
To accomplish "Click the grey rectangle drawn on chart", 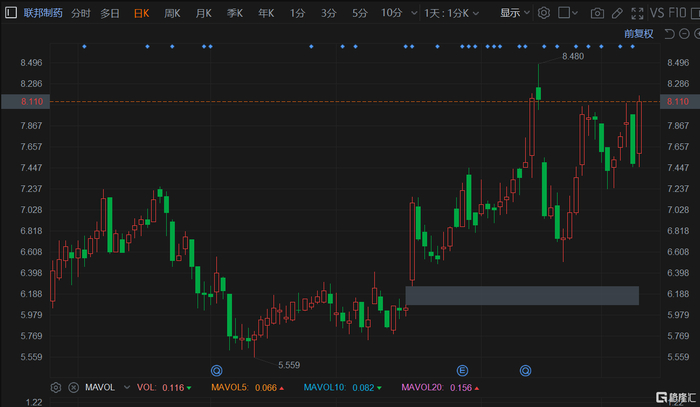I will point(522,295).
